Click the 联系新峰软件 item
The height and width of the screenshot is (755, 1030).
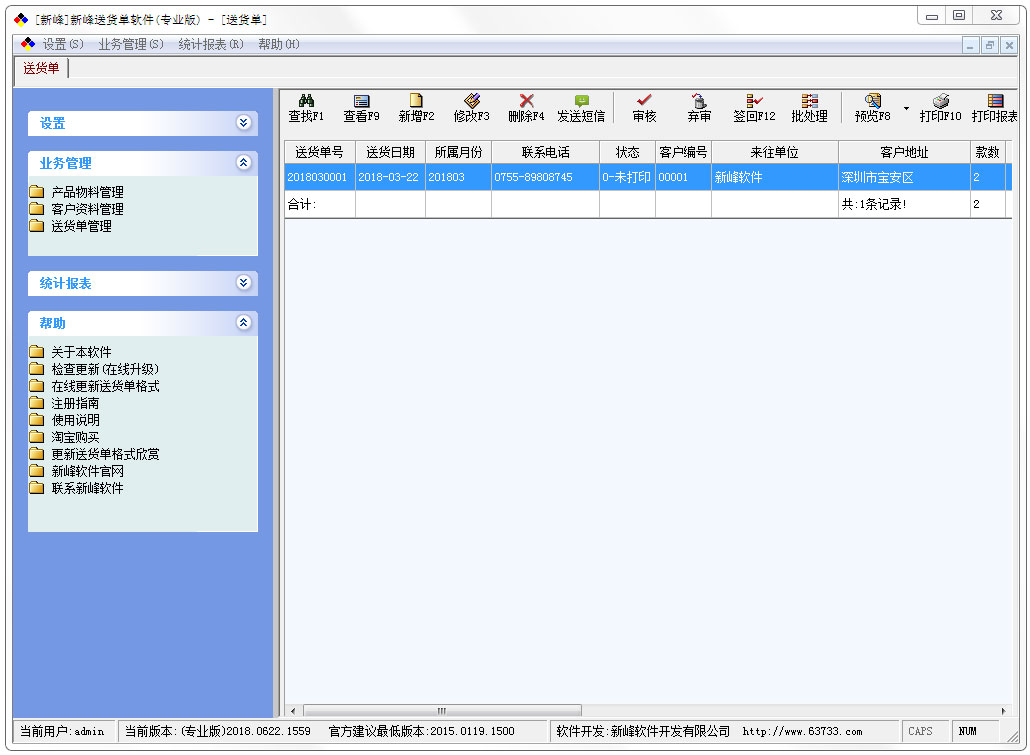pos(87,488)
